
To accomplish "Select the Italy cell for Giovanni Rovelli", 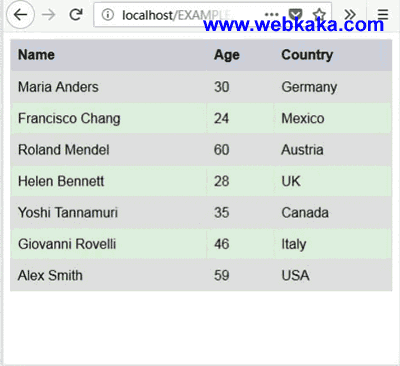I will [333, 244].
